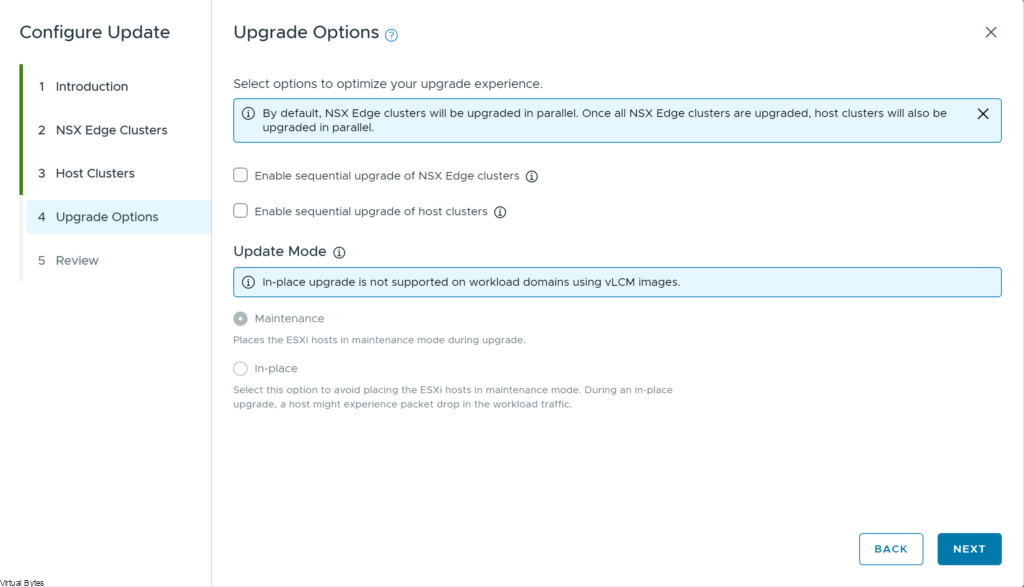Click info icon in vLCM in-place notice
The width and height of the screenshot is (1024, 587).
248,282
